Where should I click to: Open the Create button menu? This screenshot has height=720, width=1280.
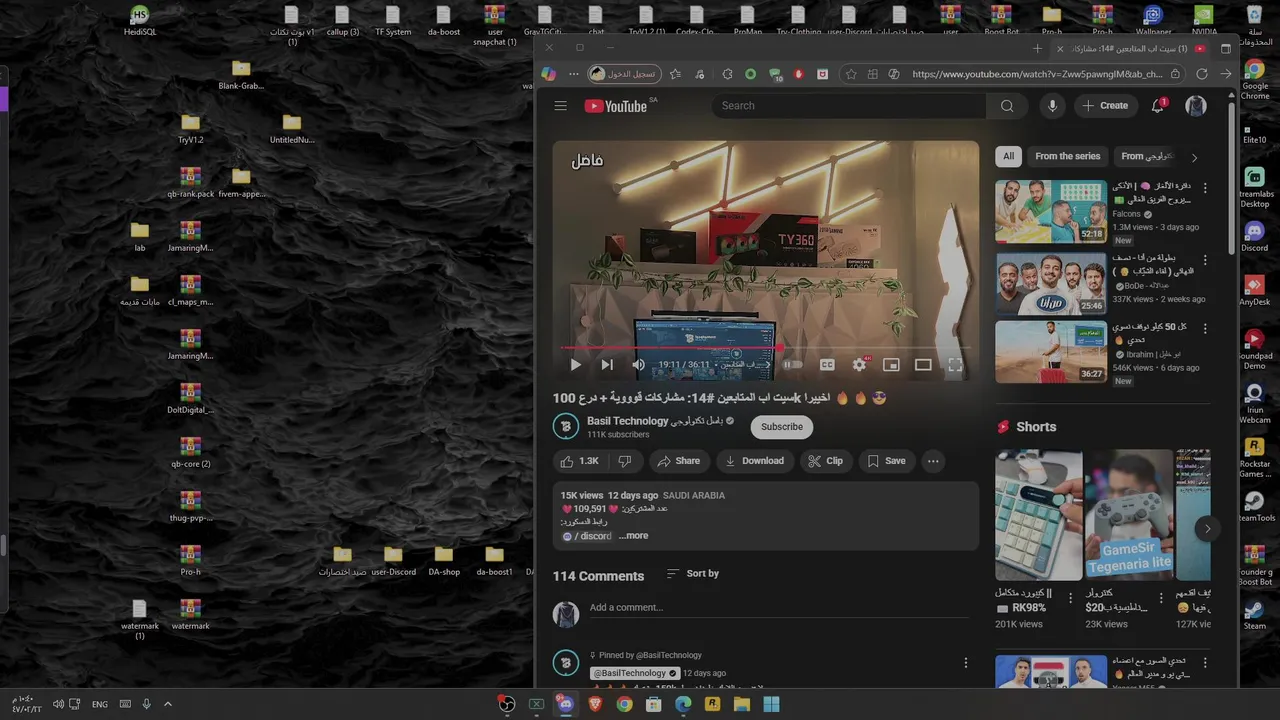coord(1105,106)
